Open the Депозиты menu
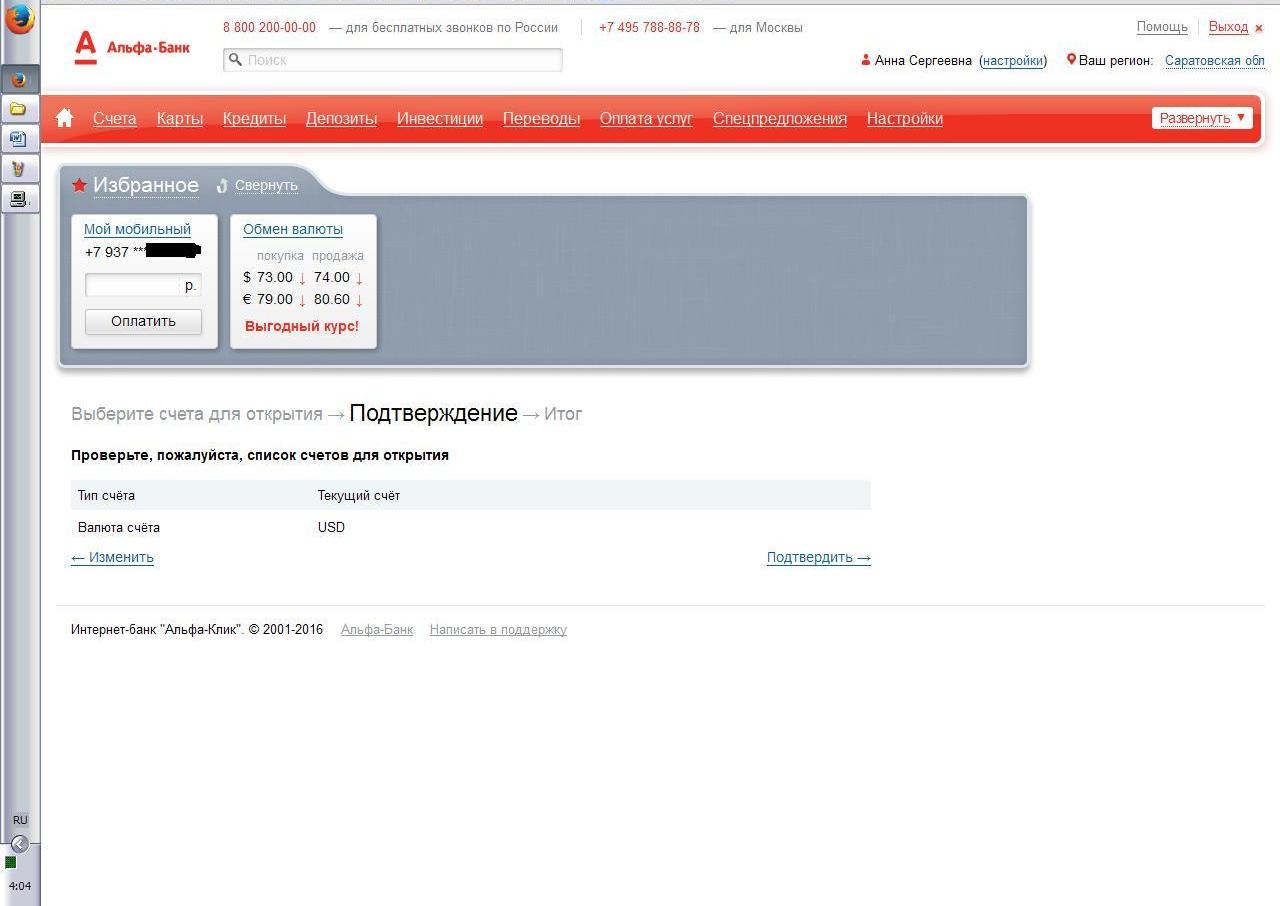The width and height of the screenshot is (1280, 906). (x=341, y=118)
